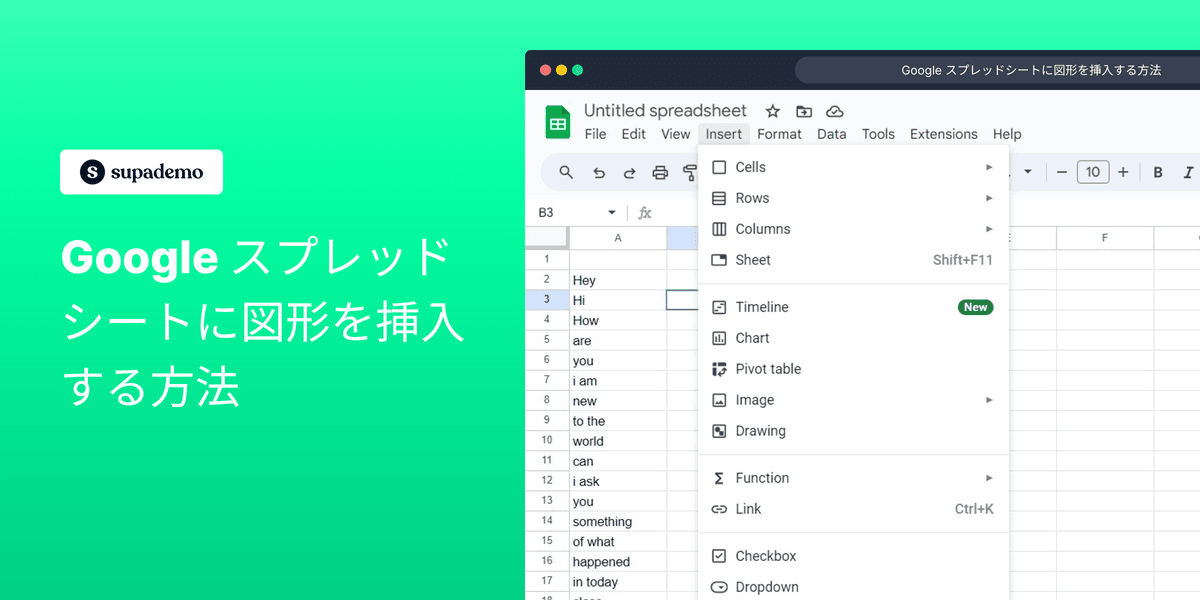The image size is (1200, 600).
Task: Undo the last action
Action: tap(598, 172)
